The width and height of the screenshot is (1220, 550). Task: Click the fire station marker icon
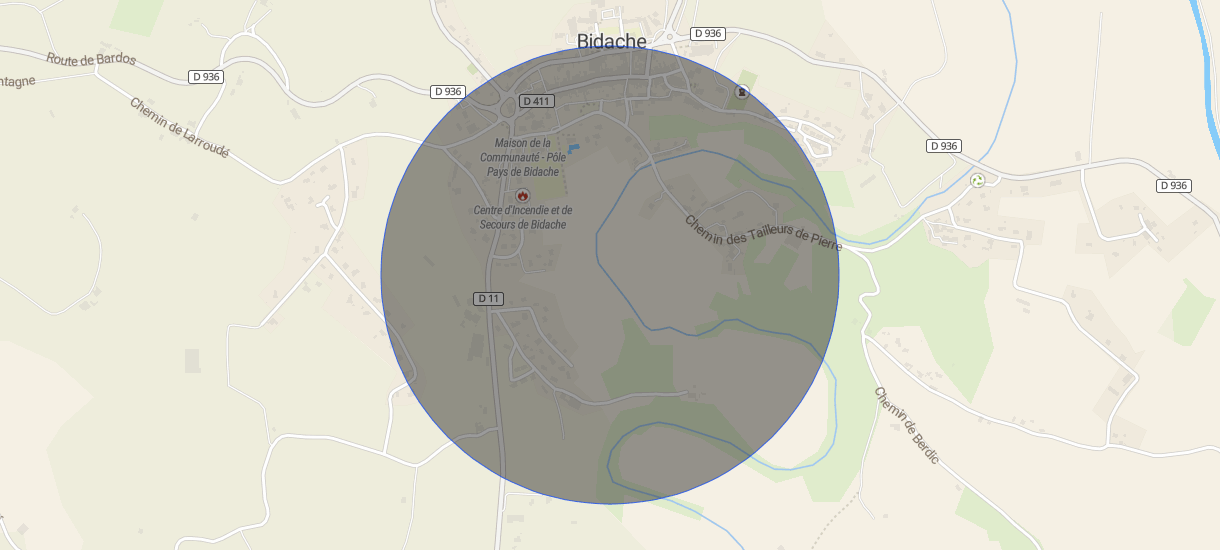(x=522, y=195)
